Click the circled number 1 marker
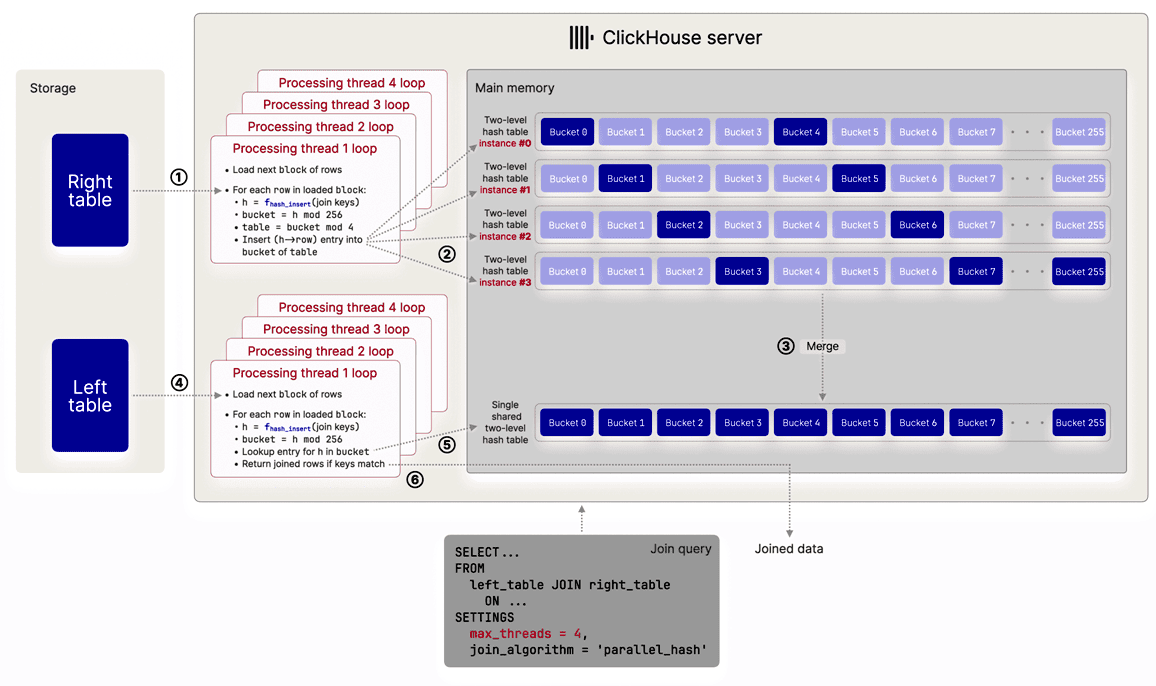Screen dimensions: 1156x686 178,177
